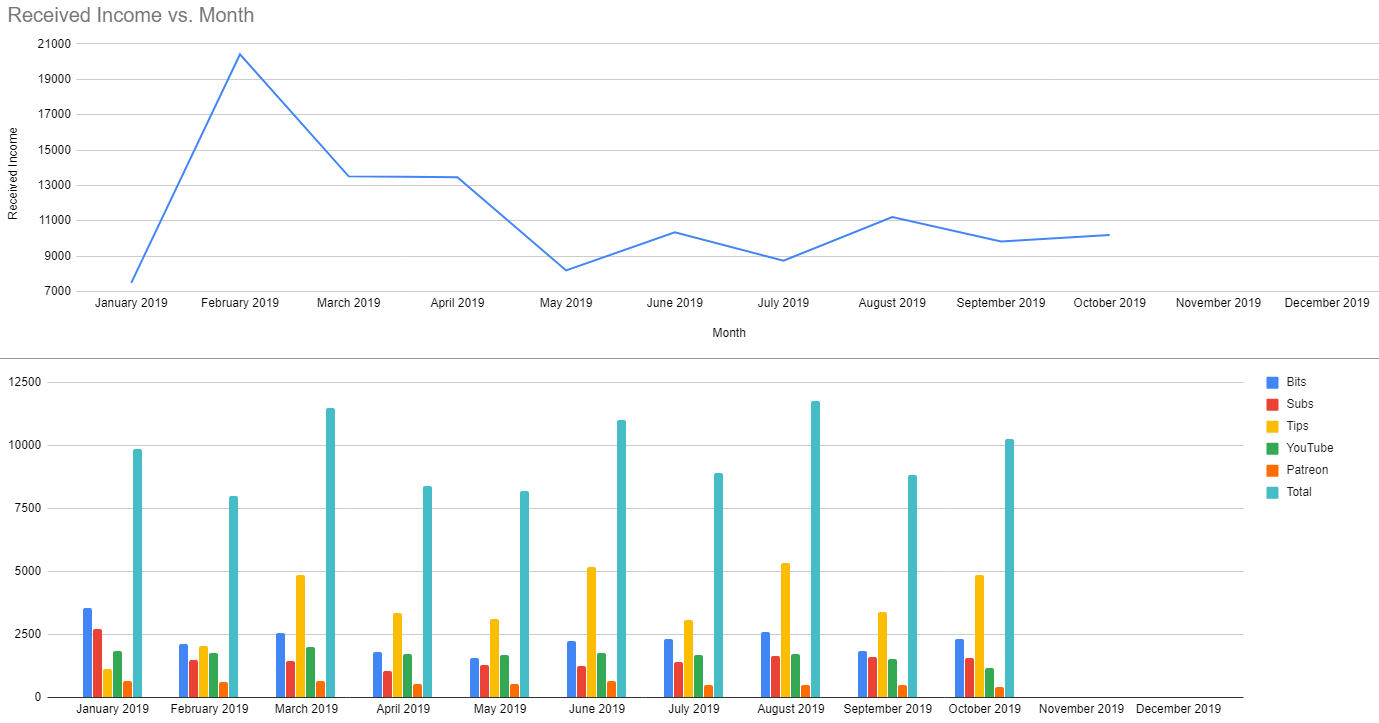This screenshot has height=723, width=1379.
Task: Select the 'Received Income' vertical axis title
Action: pyautogui.click(x=13, y=173)
